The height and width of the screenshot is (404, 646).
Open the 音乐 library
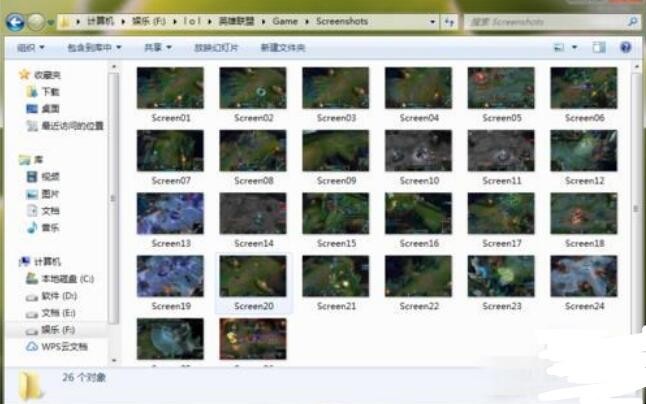tap(50, 228)
